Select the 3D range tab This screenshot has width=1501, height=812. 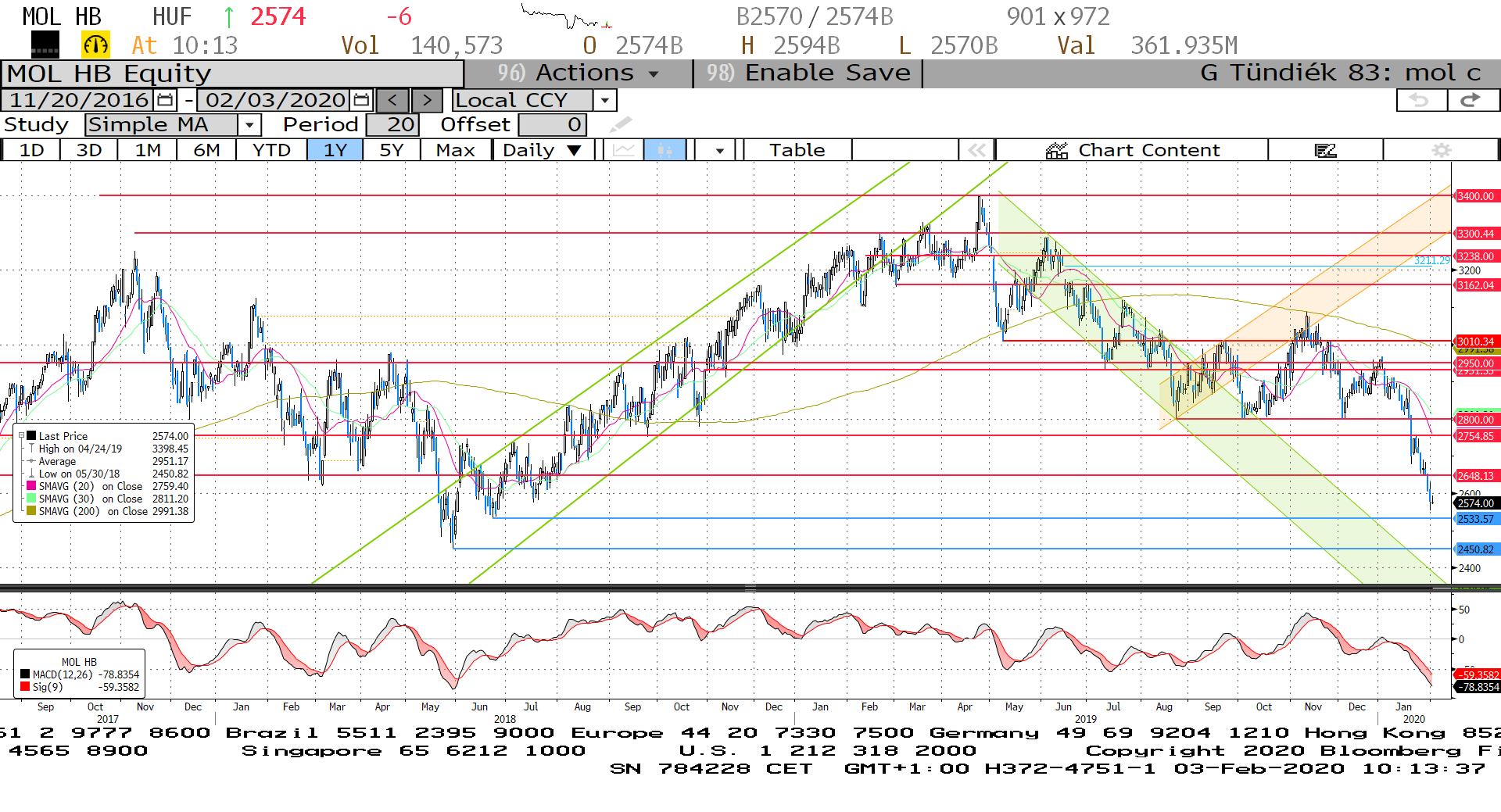coord(89,150)
